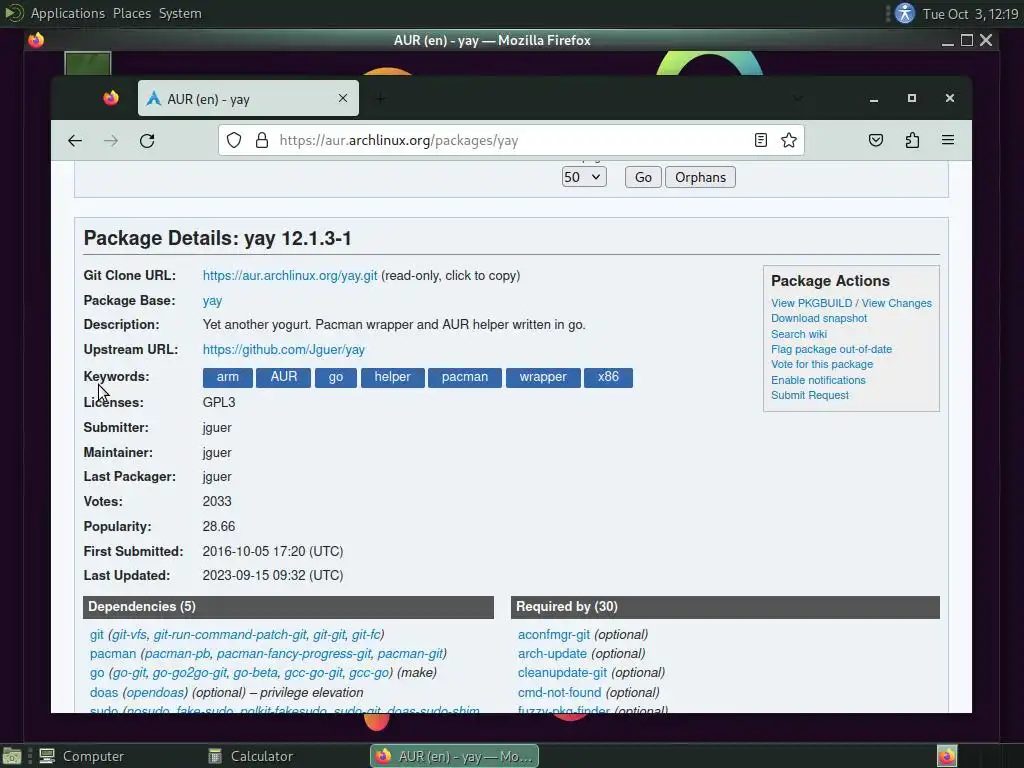Select the AUR (en) - yay tab
The height and width of the screenshot is (768, 1024).
tap(248, 99)
